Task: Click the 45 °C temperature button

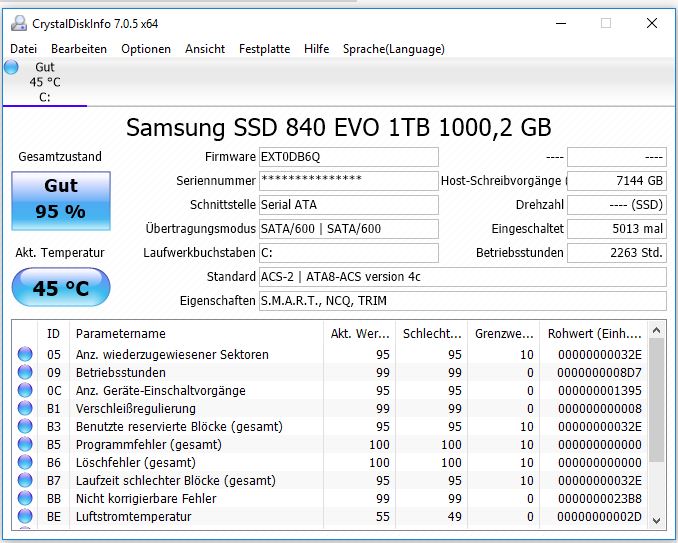Action: pyautogui.click(x=61, y=287)
